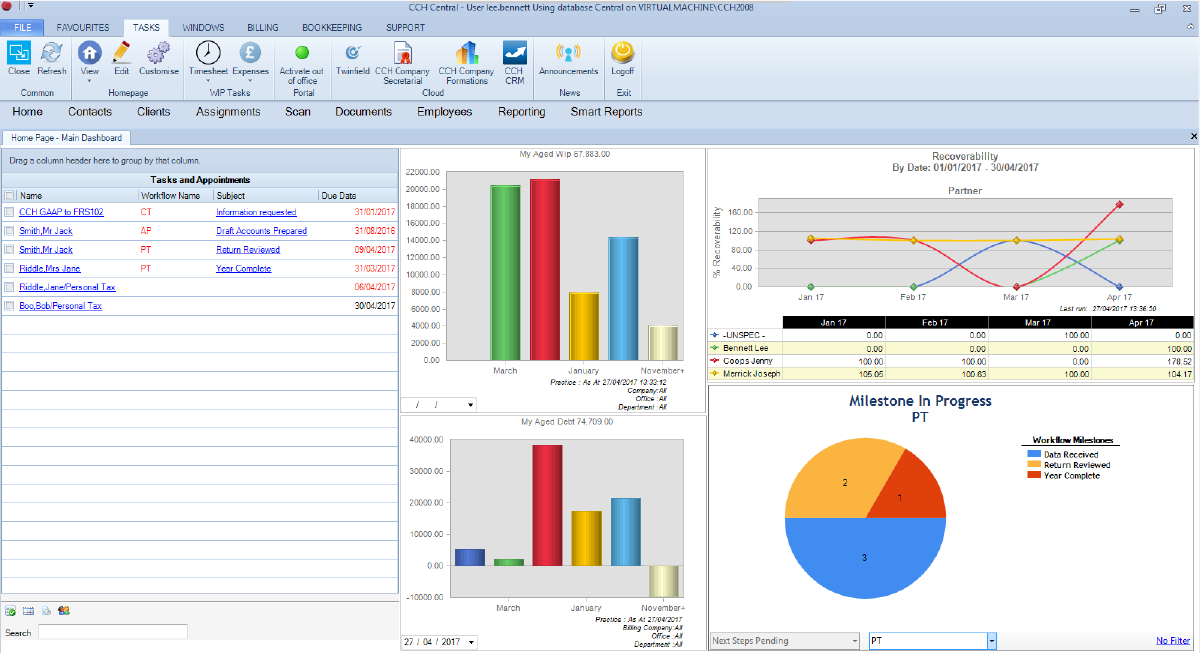The image size is (1201, 653).
Task: Select the Merrick Joseph recoverability row
Action: point(950,373)
